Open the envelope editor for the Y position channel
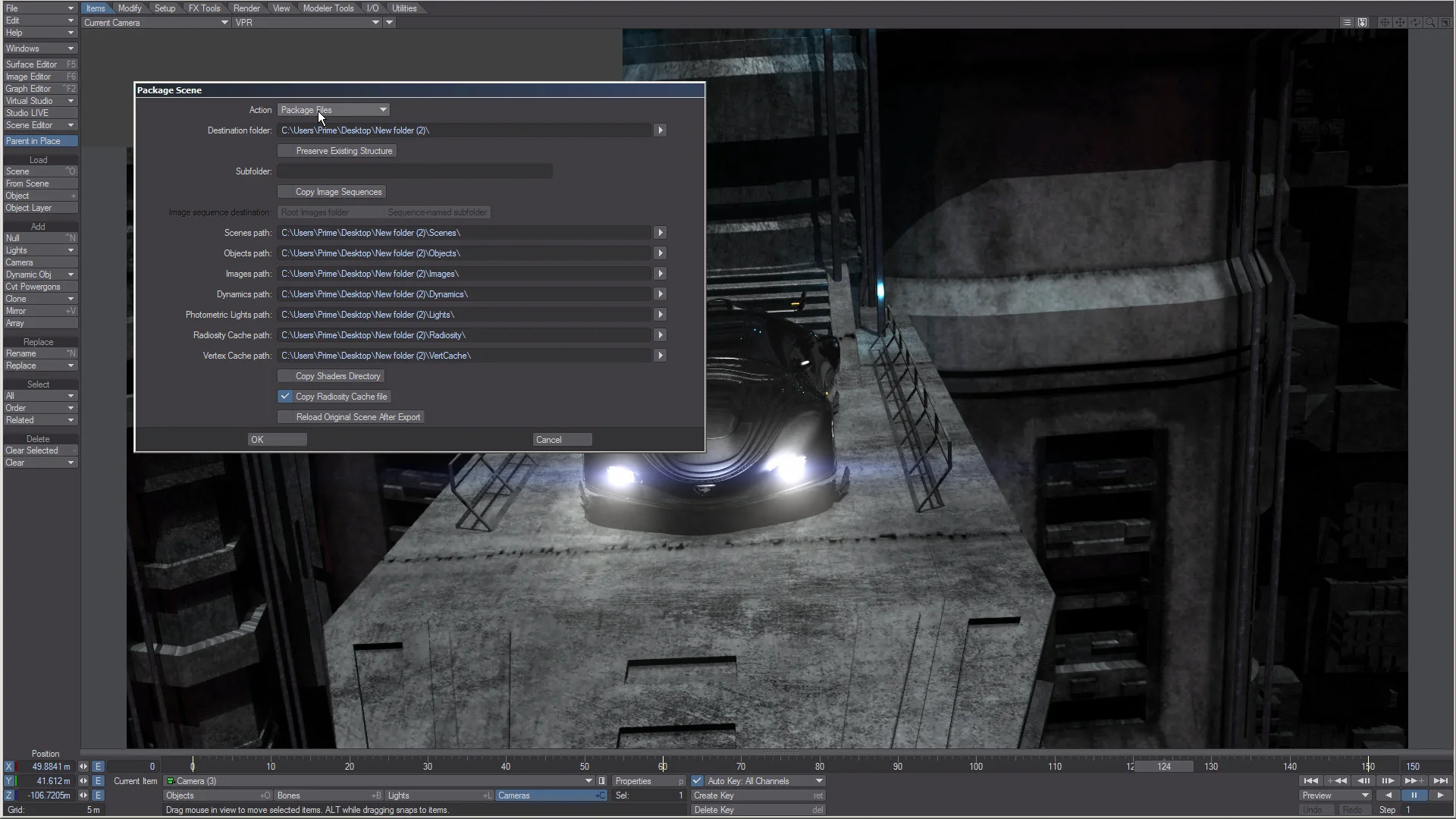This screenshot has width=1456, height=819. [98, 780]
